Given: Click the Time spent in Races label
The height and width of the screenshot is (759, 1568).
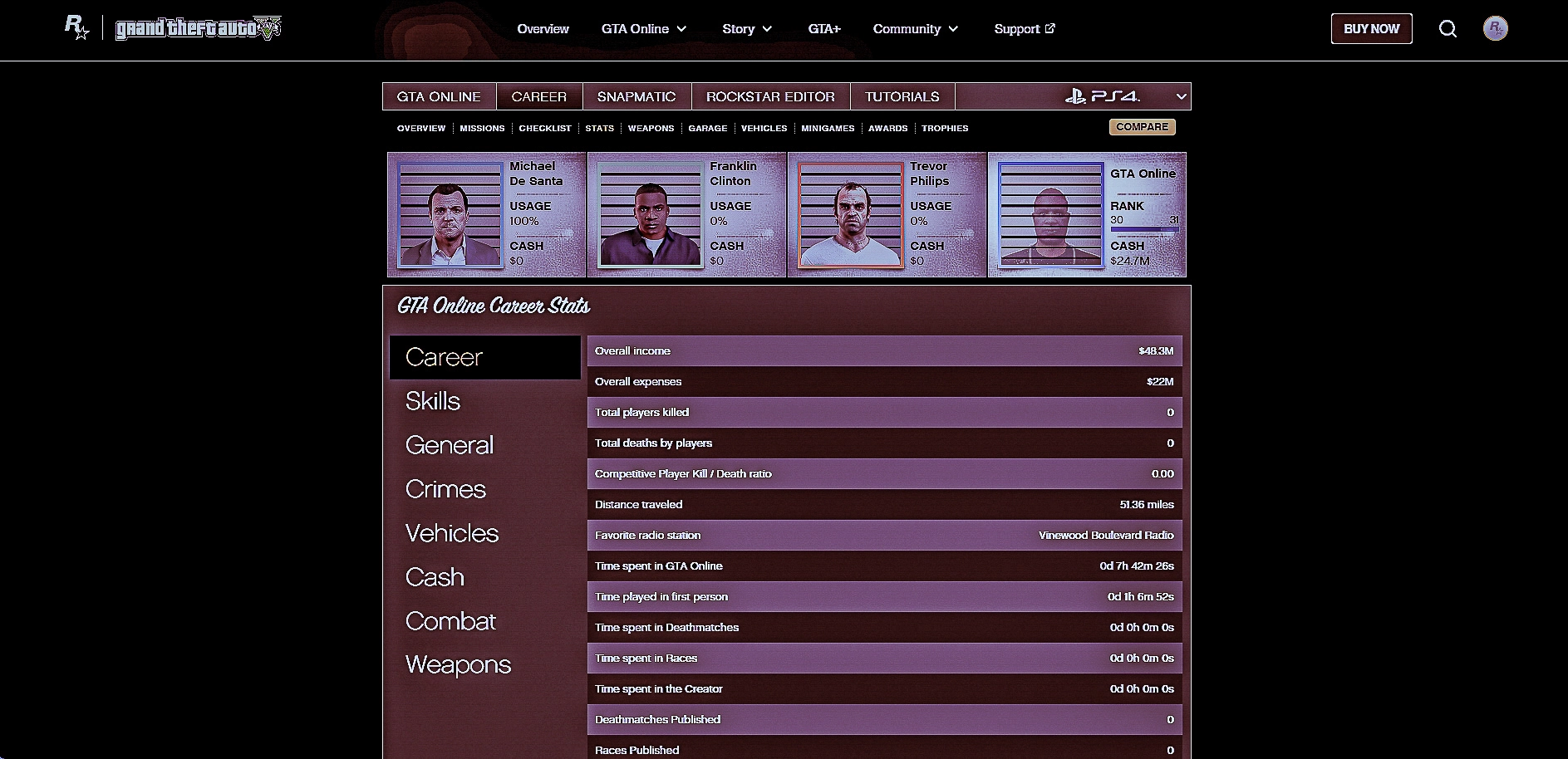Looking at the screenshot, I should pyautogui.click(x=646, y=659).
